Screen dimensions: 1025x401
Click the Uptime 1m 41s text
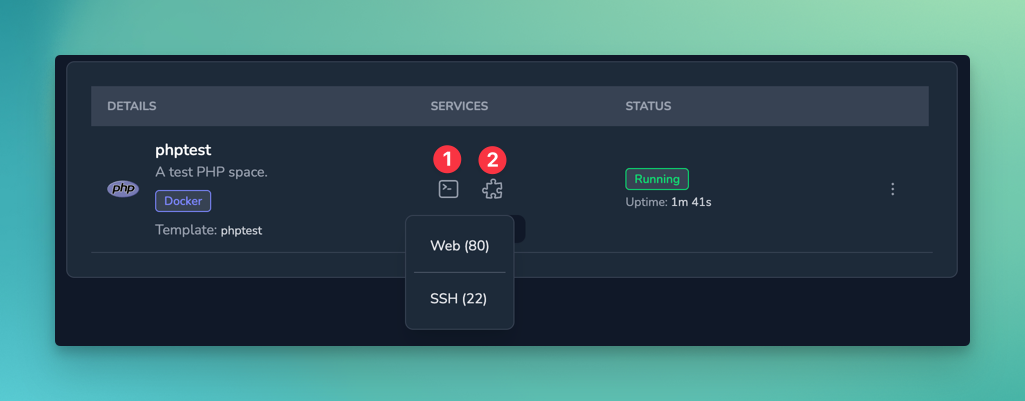pyautogui.click(x=668, y=202)
